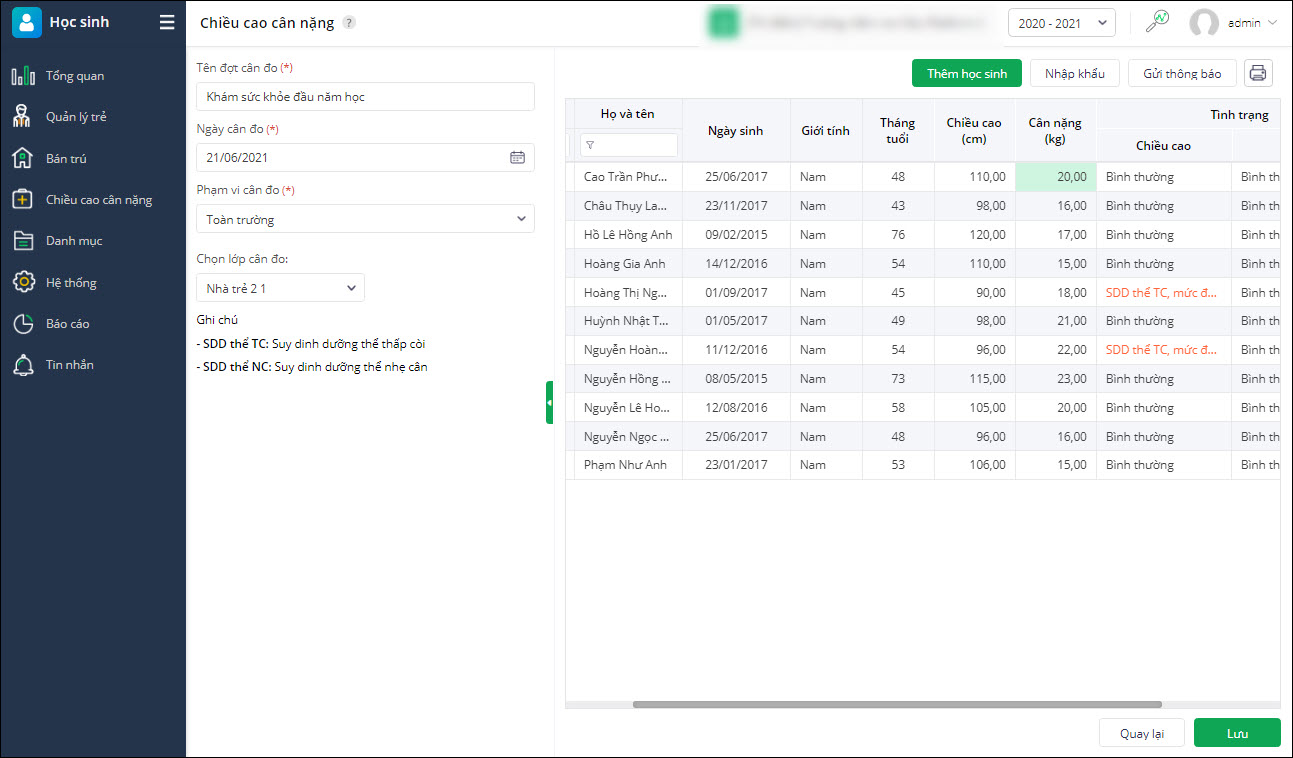Open the calendar date picker icon
This screenshot has width=1293, height=758.
(x=517, y=157)
